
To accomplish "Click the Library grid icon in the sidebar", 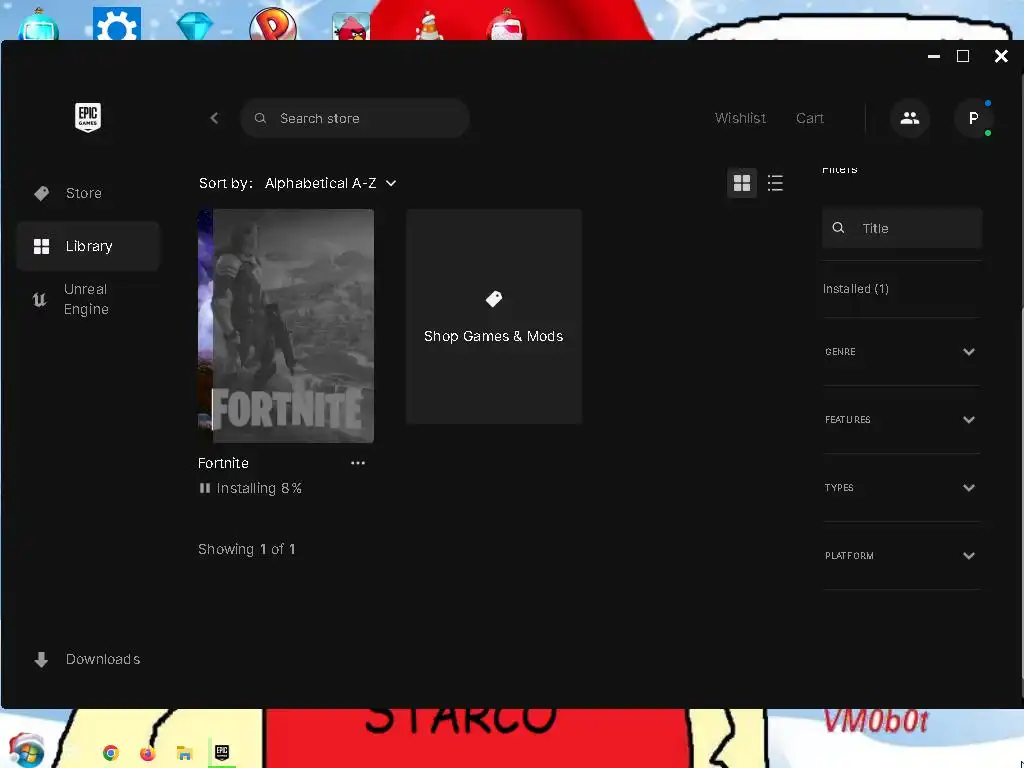I will click(x=41, y=246).
